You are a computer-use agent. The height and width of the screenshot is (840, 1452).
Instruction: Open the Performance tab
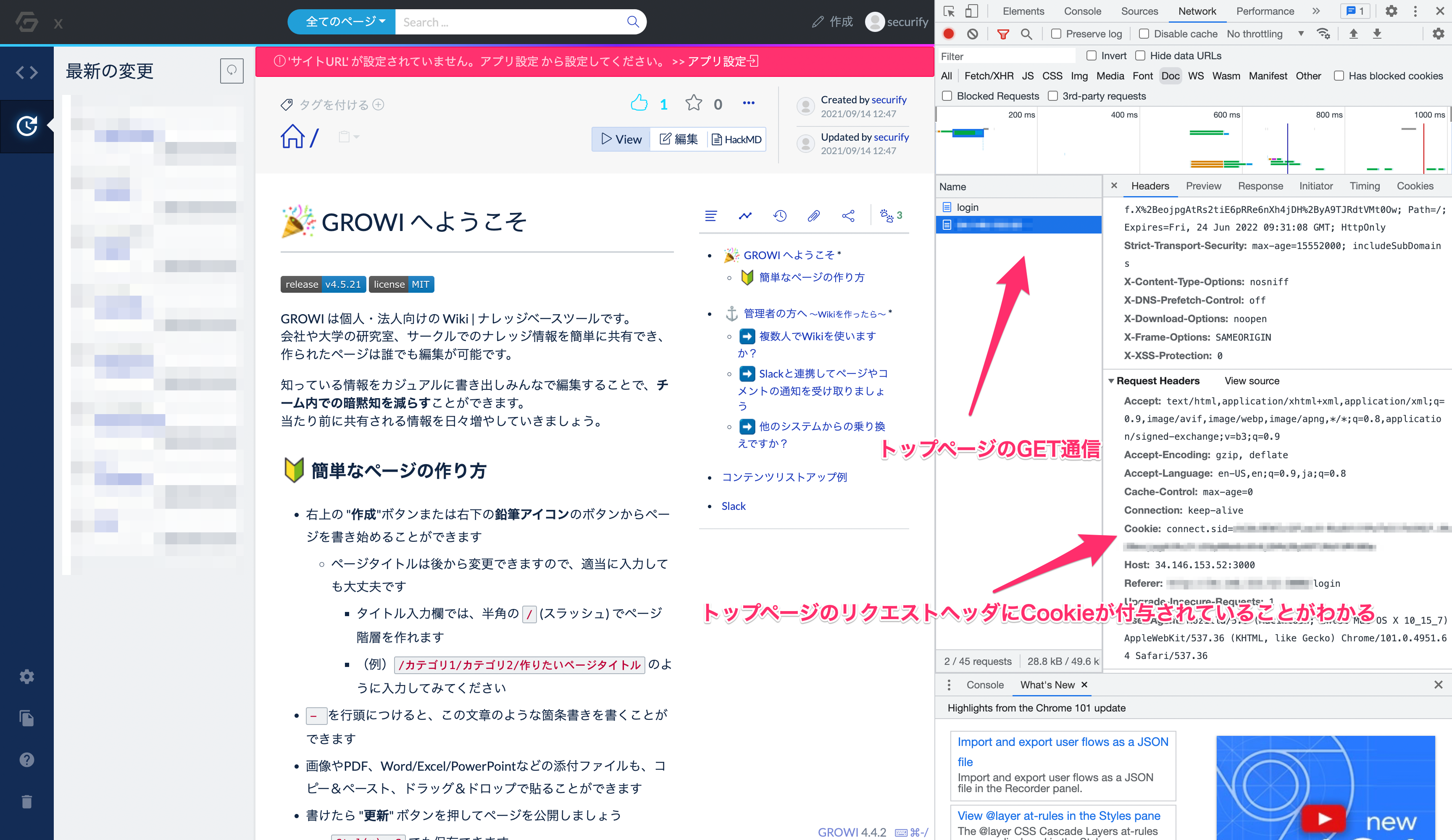click(1265, 11)
